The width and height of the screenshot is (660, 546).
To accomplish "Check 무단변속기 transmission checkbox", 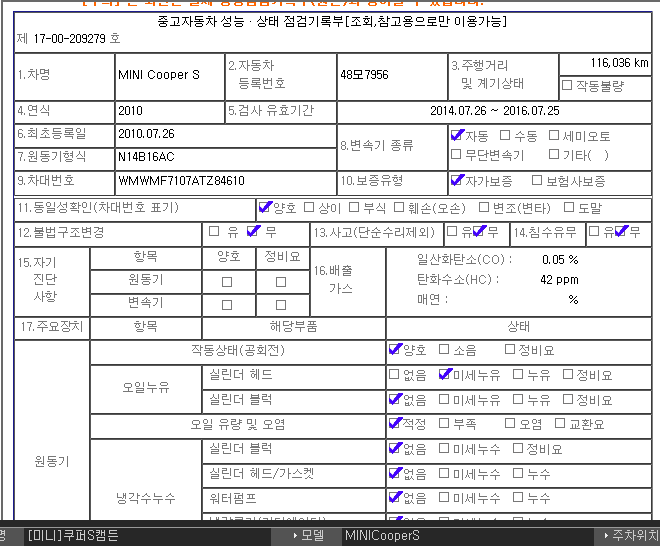I will [x=457, y=155].
